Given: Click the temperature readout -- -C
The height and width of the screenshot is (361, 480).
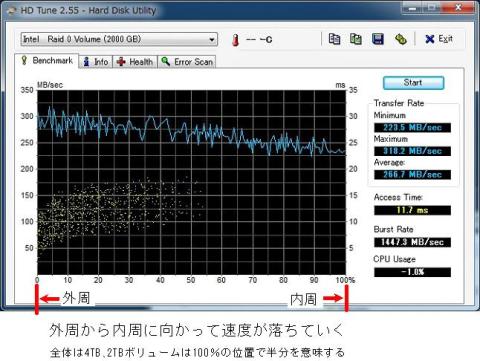Looking at the screenshot, I should pos(259,40).
